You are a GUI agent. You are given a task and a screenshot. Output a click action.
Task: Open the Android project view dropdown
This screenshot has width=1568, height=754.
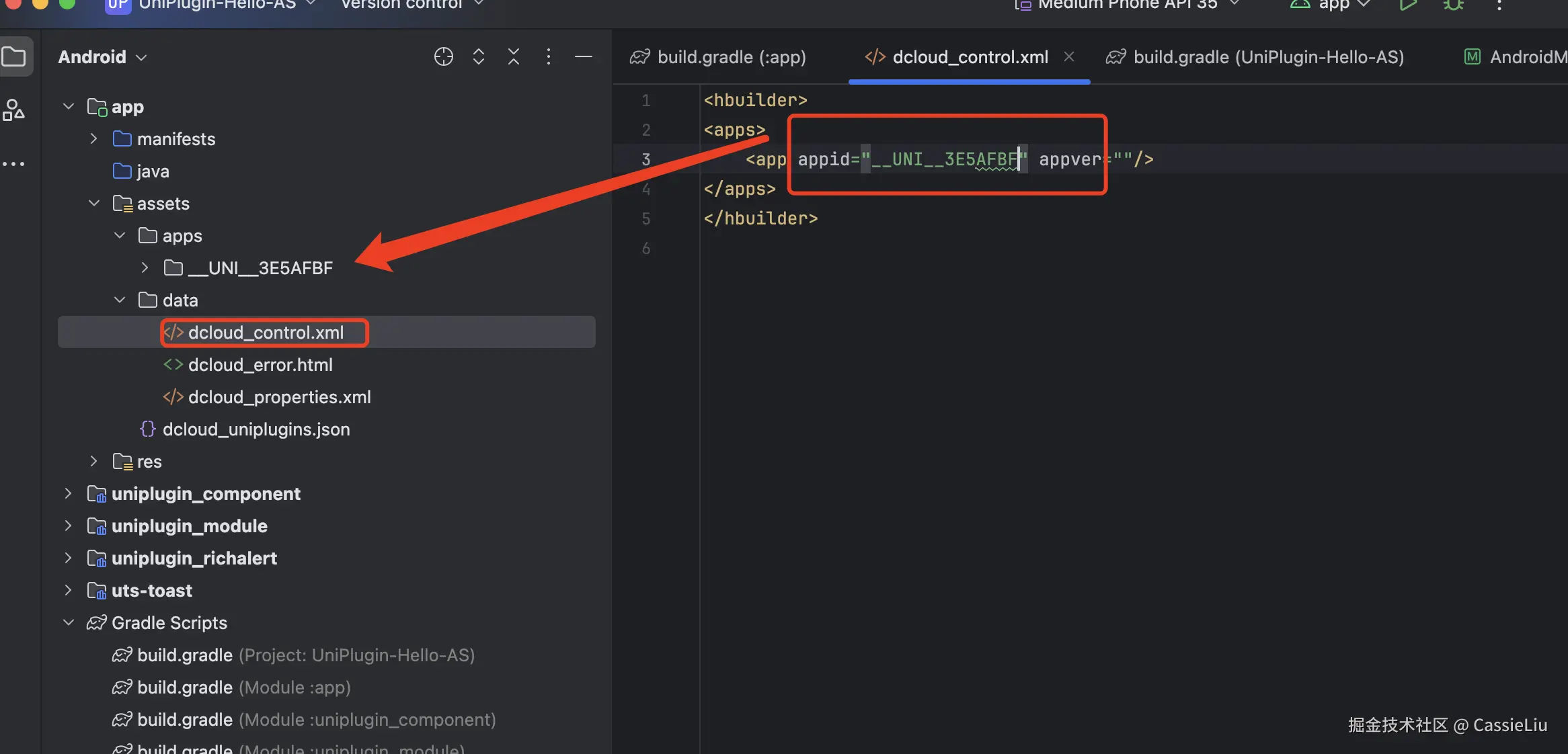(102, 57)
